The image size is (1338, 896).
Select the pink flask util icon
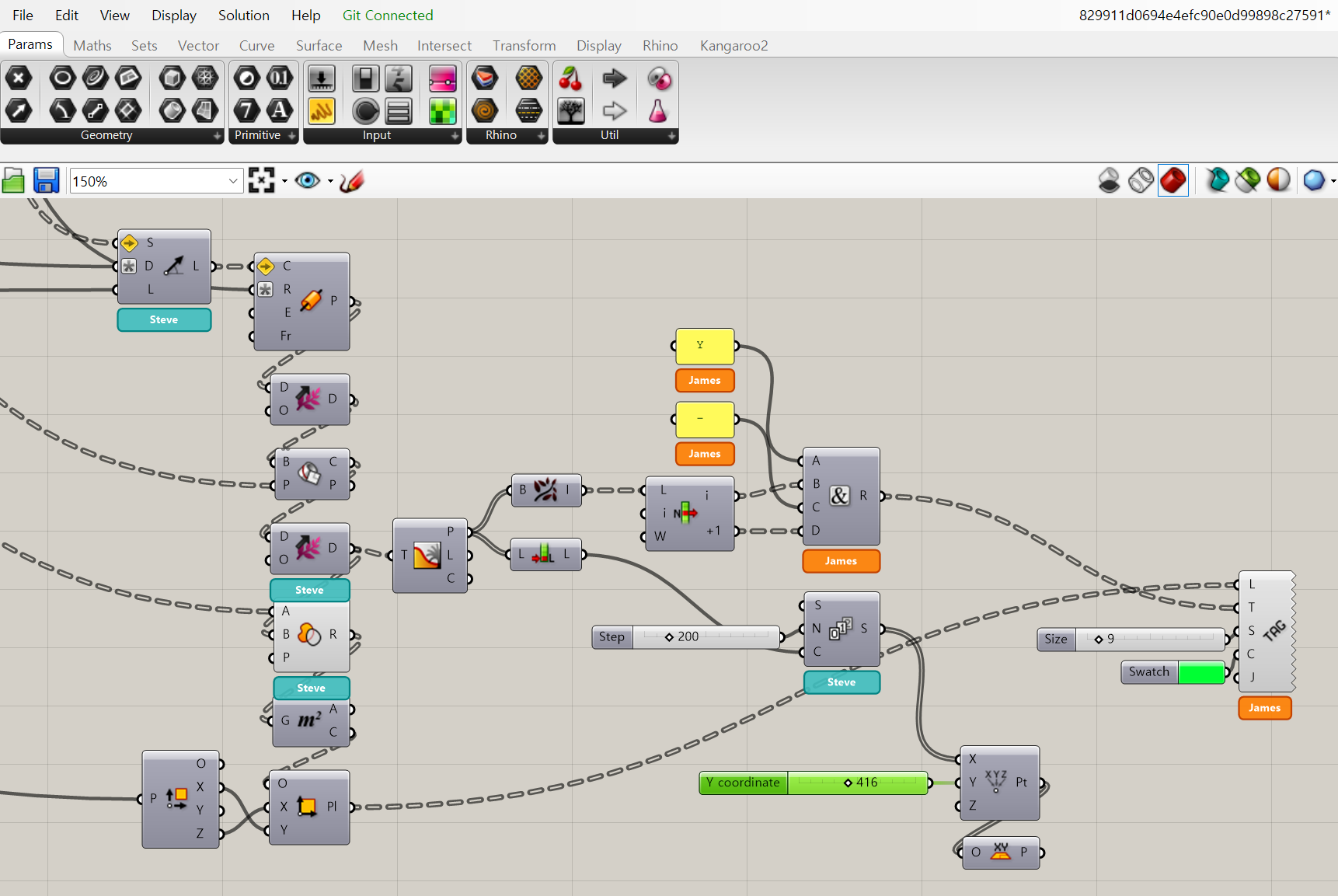(x=658, y=110)
